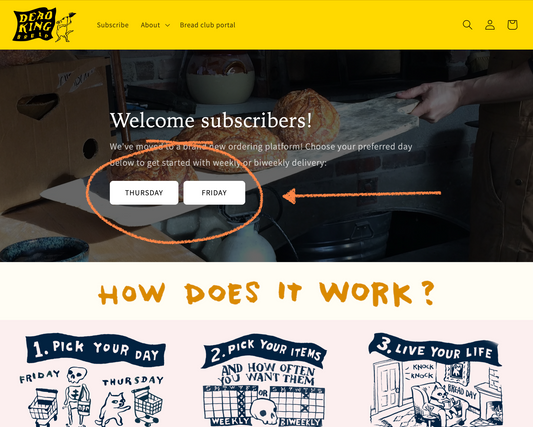The image size is (533, 427).
Task: Expand the About dropdown chevron
Action: click(x=167, y=25)
